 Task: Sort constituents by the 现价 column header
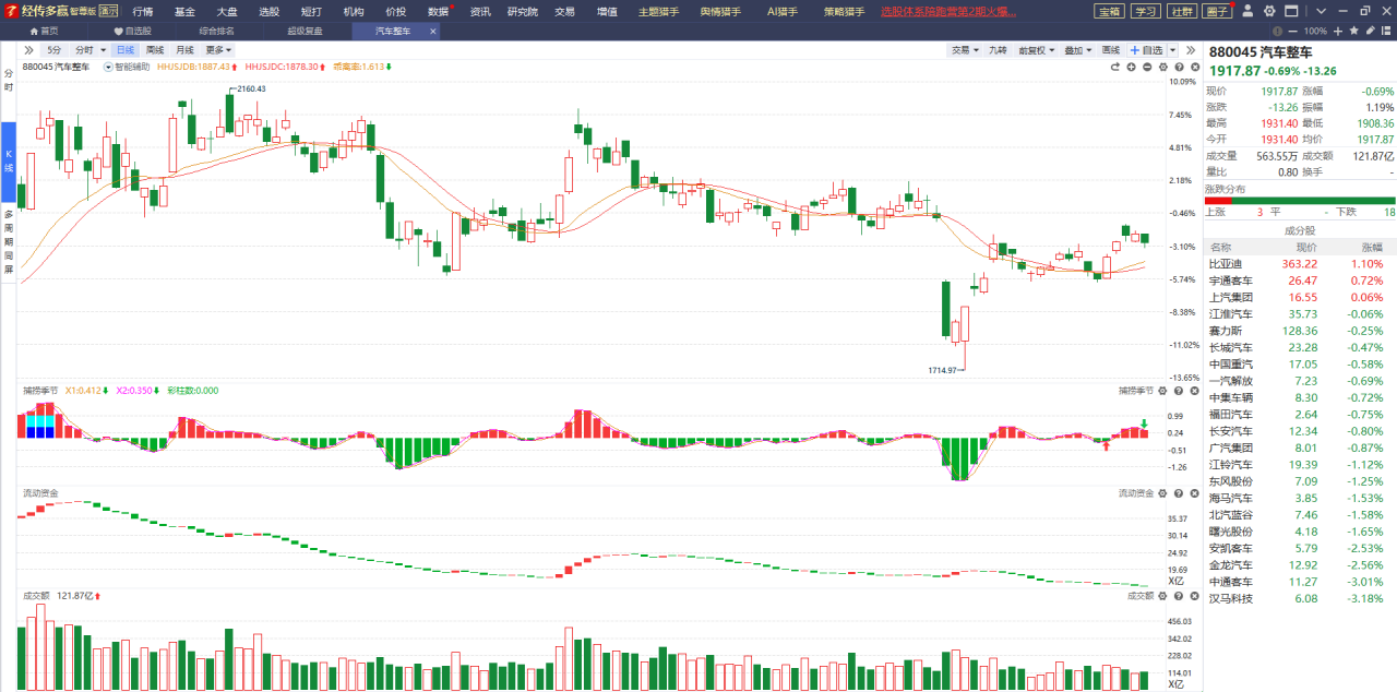(1307, 247)
